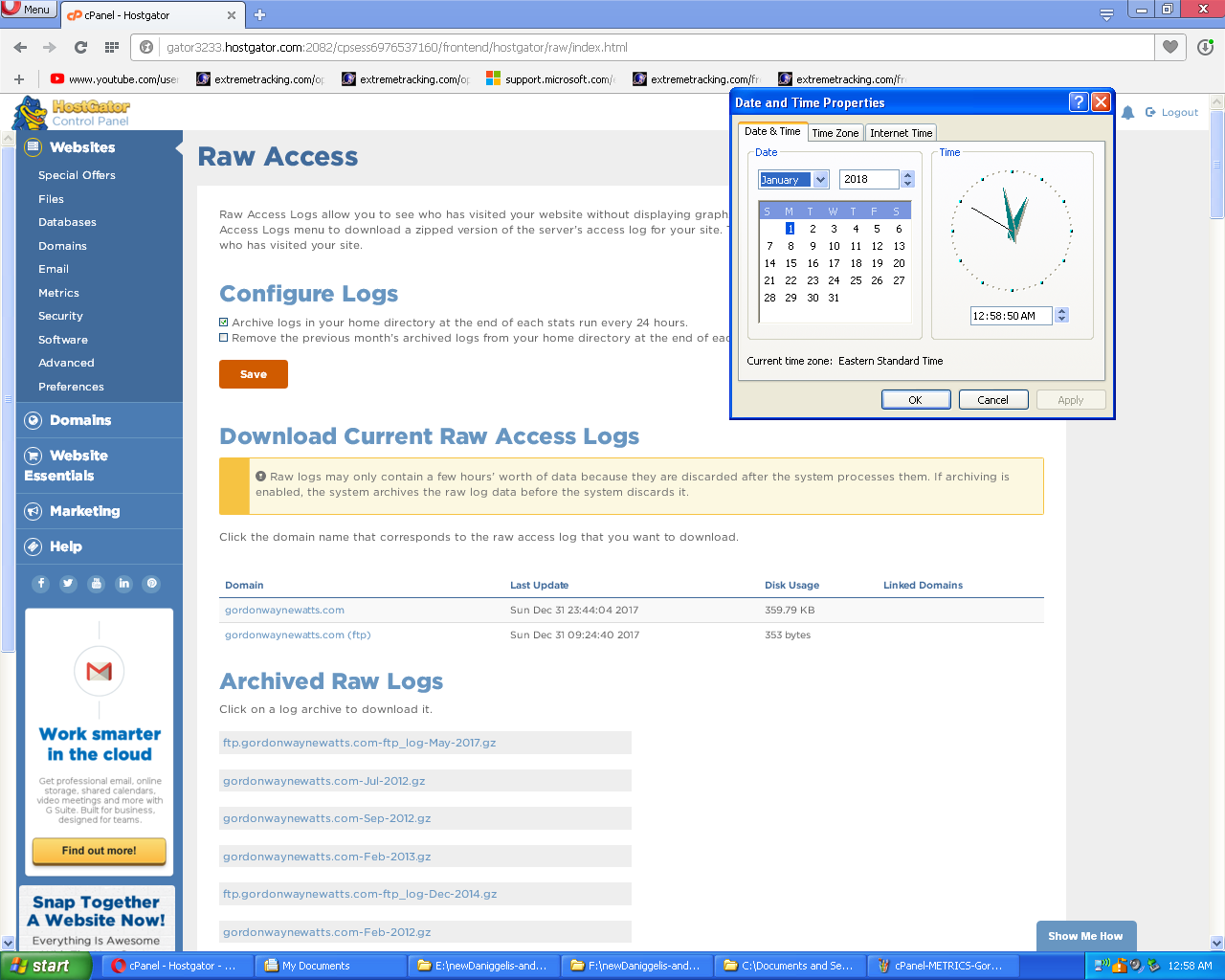This screenshot has width=1225, height=980.
Task: Click the heart bookmark icon in address bar
Action: (x=1169, y=47)
